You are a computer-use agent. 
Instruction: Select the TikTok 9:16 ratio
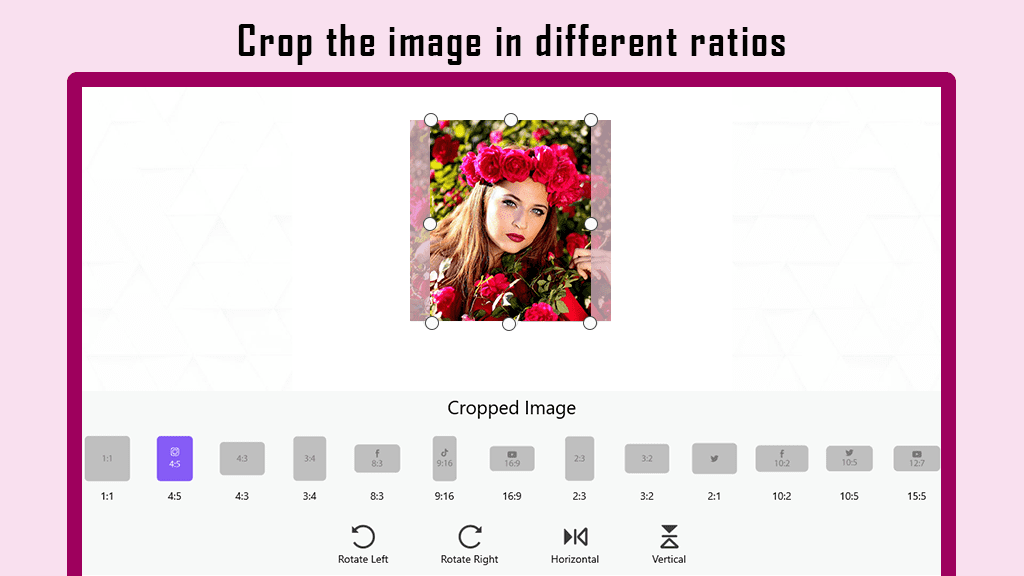pyautogui.click(x=445, y=458)
